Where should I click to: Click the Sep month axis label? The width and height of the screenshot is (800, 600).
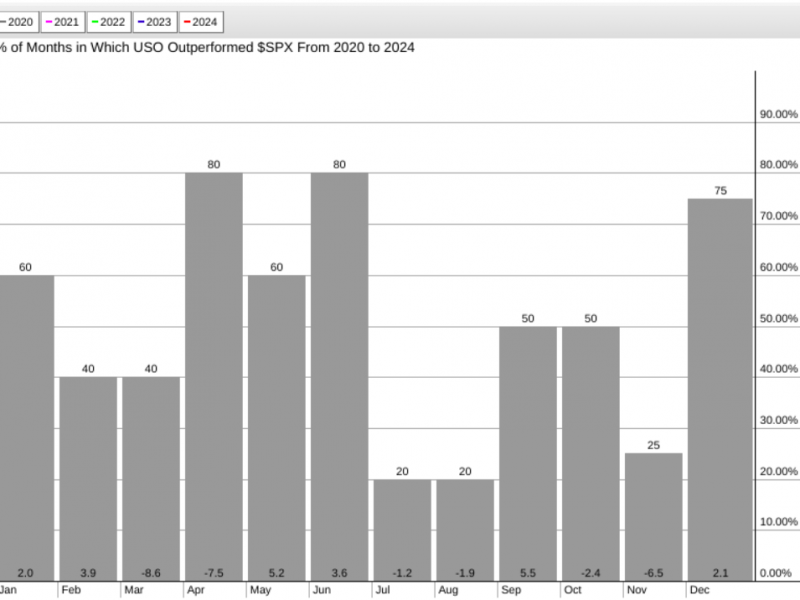coord(511,590)
